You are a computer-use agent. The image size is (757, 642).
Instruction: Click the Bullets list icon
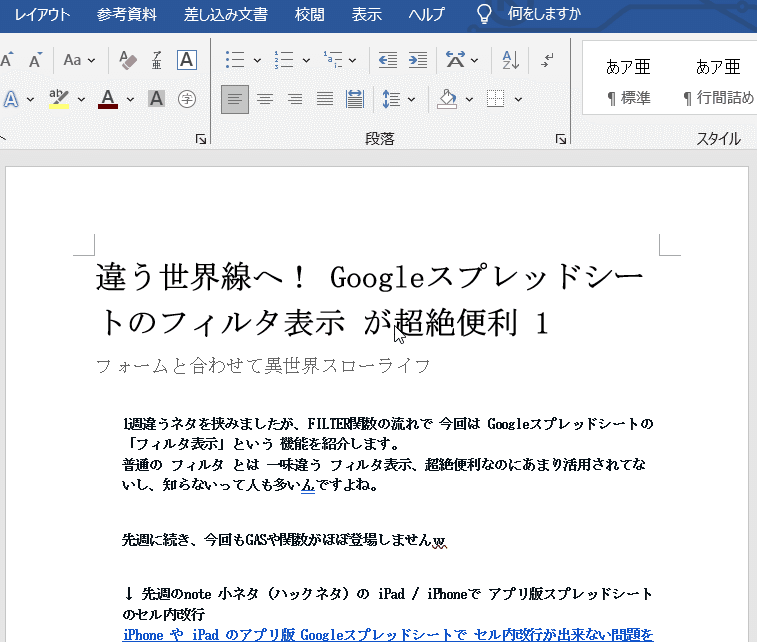tap(235, 60)
